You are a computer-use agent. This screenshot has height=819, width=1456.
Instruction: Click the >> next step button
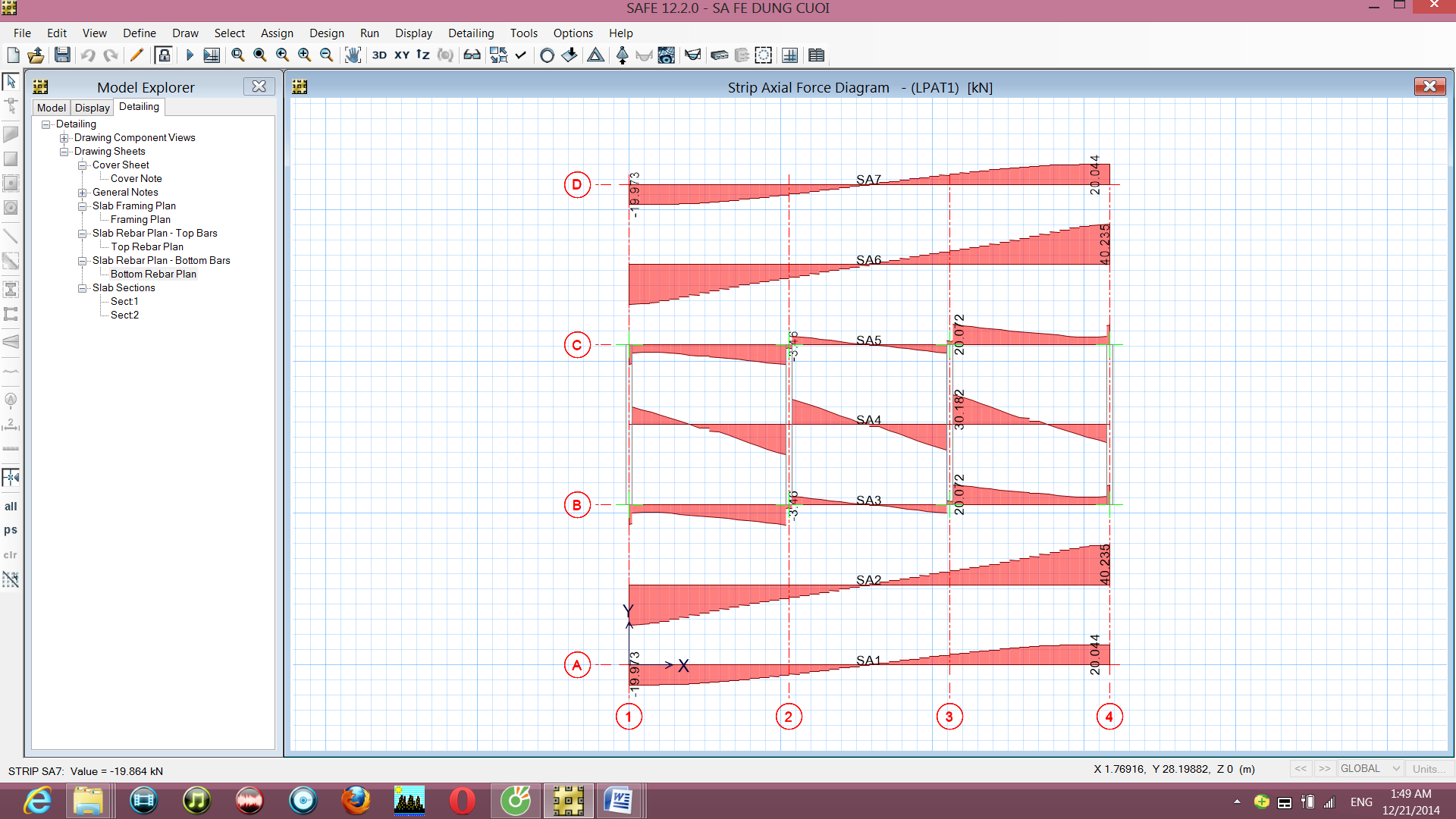coord(1325,769)
